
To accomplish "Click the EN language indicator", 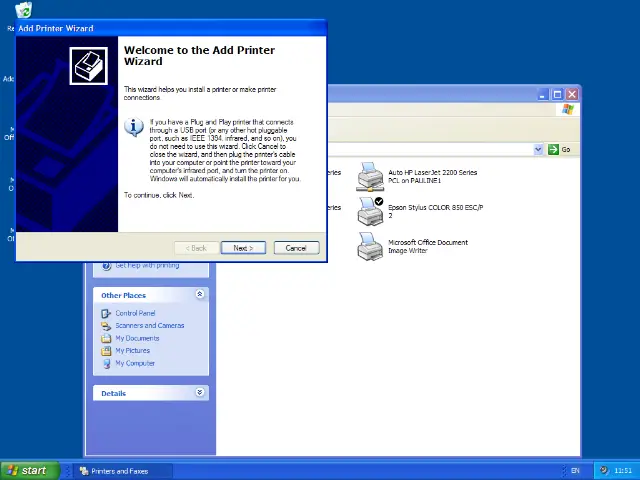I will tap(575, 471).
